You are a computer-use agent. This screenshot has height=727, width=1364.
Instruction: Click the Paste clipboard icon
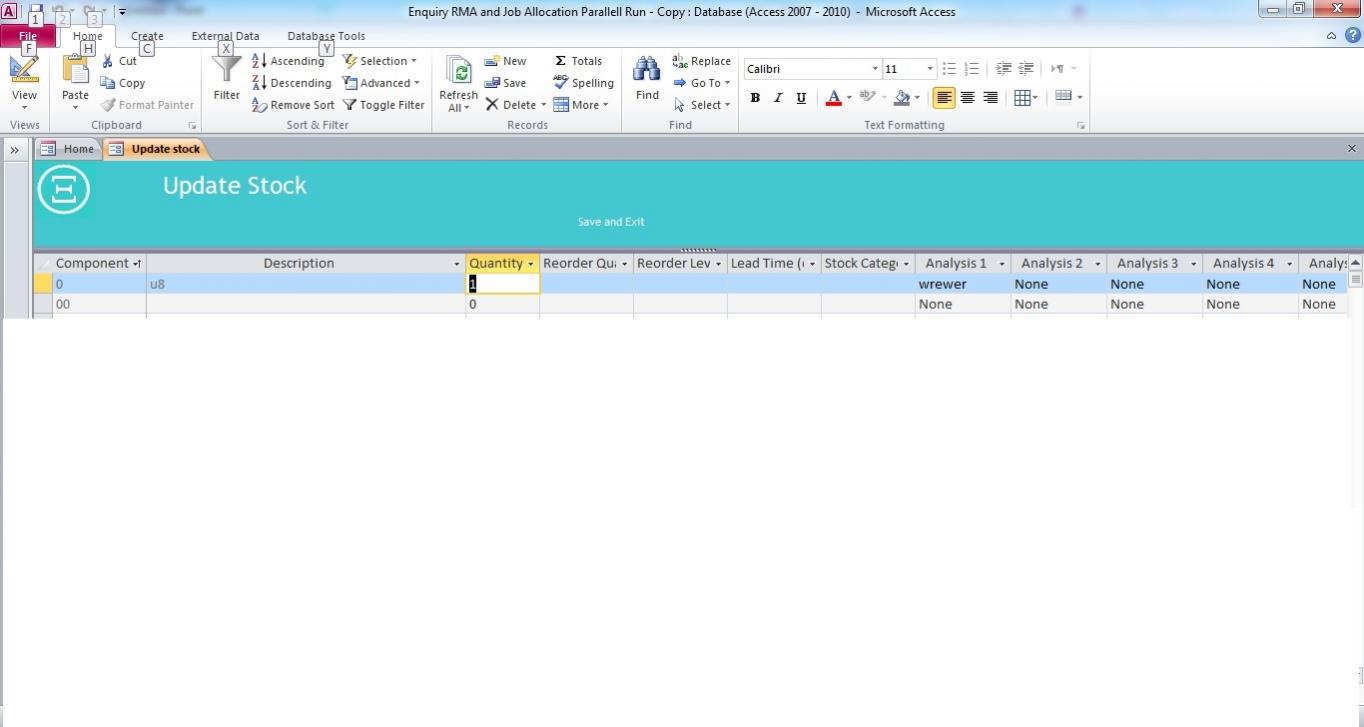tap(75, 70)
